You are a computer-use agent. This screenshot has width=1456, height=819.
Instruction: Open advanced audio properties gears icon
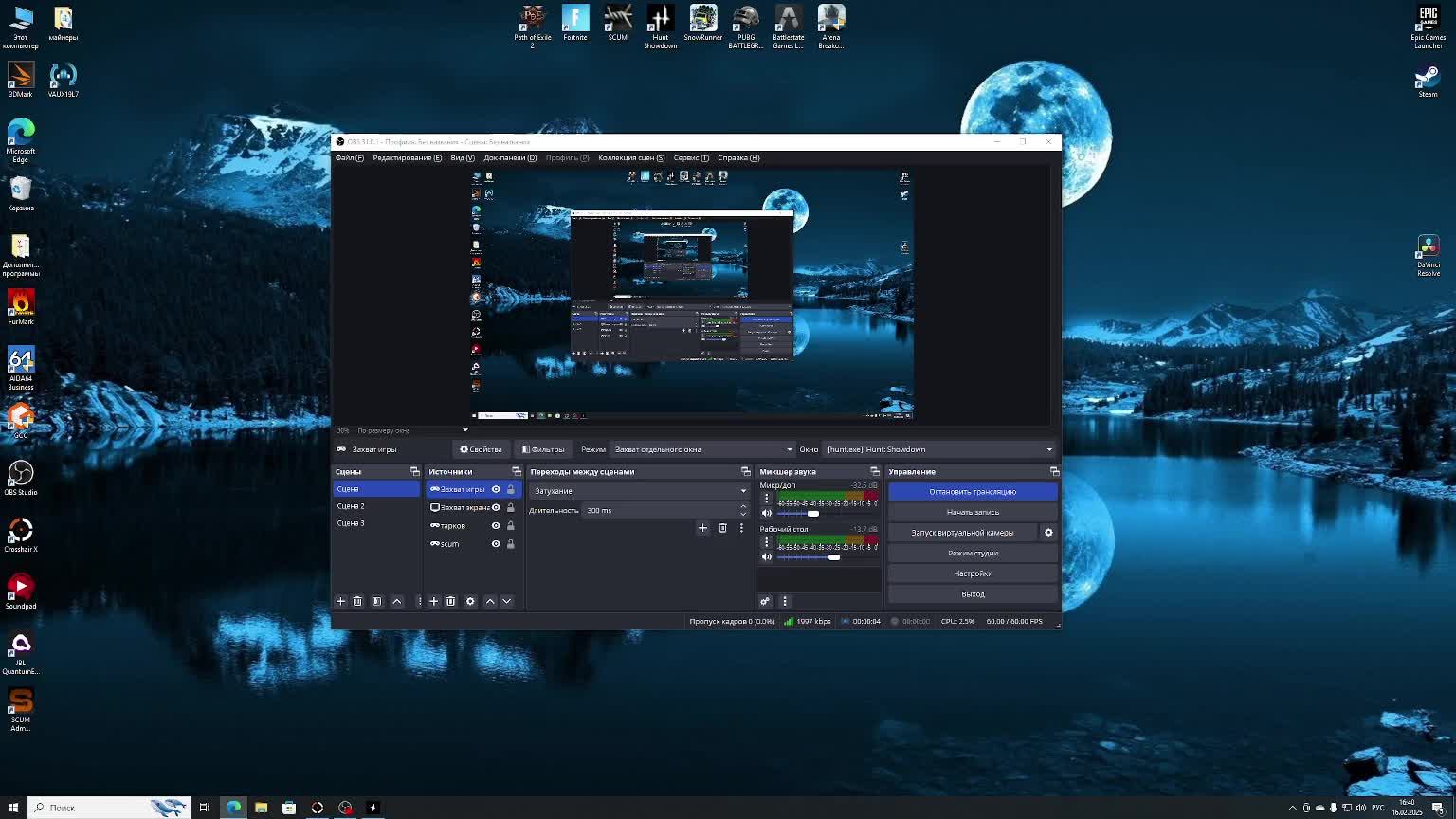(x=765, y=601)
